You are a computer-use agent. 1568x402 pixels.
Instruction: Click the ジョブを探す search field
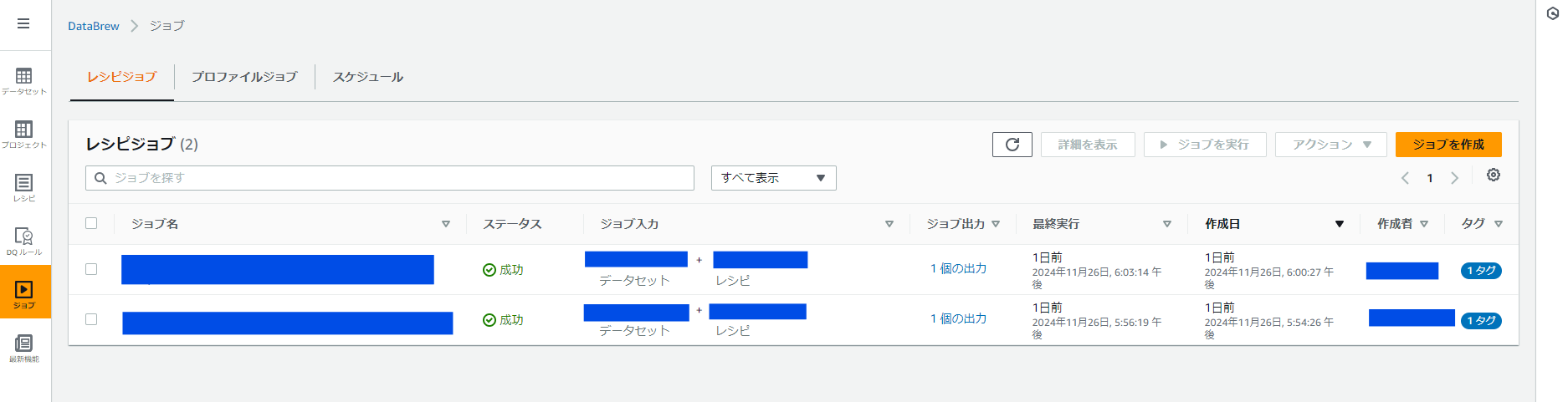tap(390, 178)
